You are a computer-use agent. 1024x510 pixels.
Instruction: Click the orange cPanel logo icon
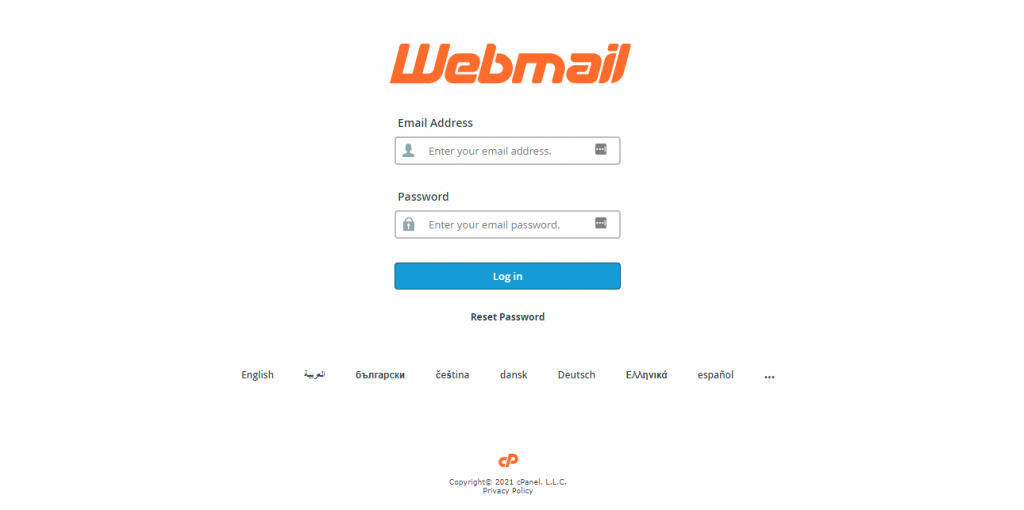(x=508, y=461)
